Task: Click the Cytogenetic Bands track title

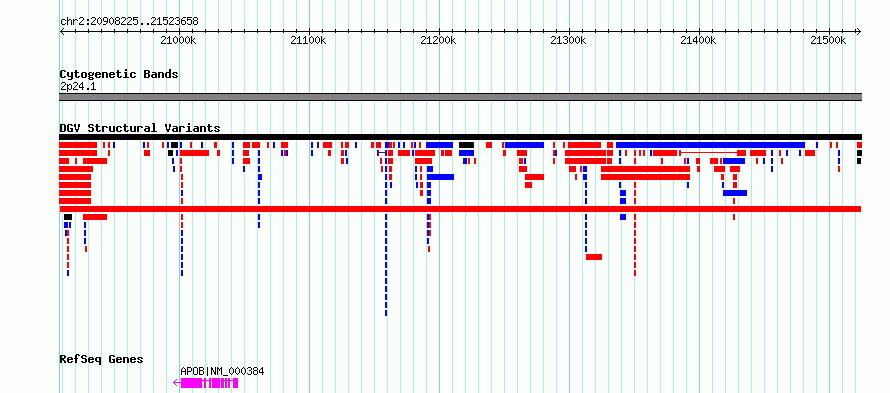Action: 119,74
